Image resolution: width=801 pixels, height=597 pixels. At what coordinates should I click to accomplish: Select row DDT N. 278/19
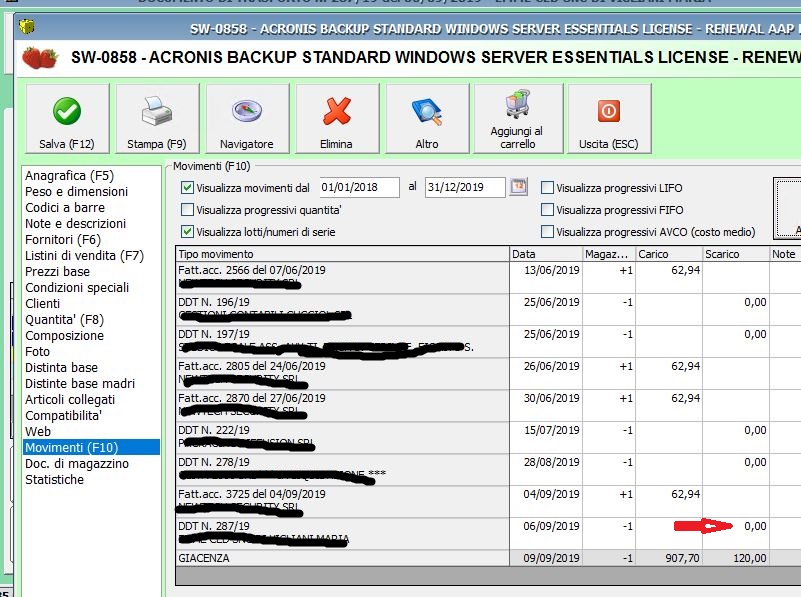click(x=342, y=469)
